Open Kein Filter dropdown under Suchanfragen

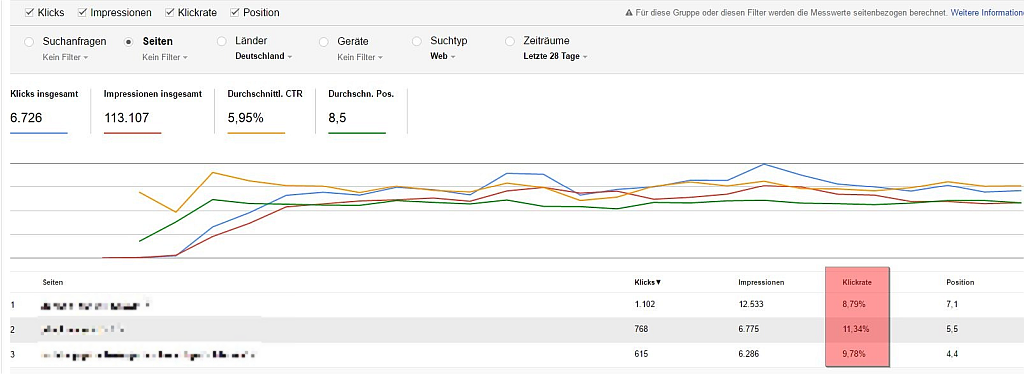pos(65,57)
